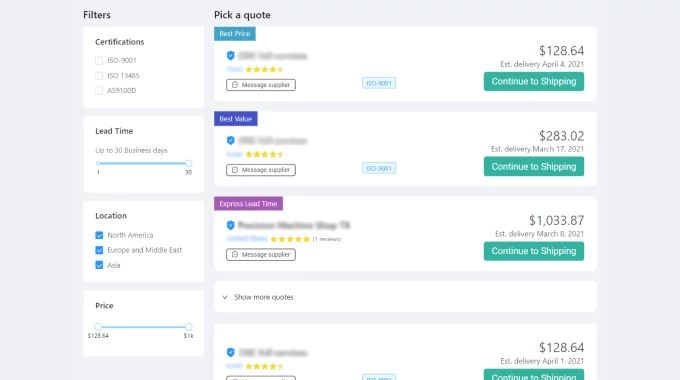Message supplier on the Express Lead Time quote
Image resolution: width=680 pixels, height=380 pixels.
coord(261,255)
